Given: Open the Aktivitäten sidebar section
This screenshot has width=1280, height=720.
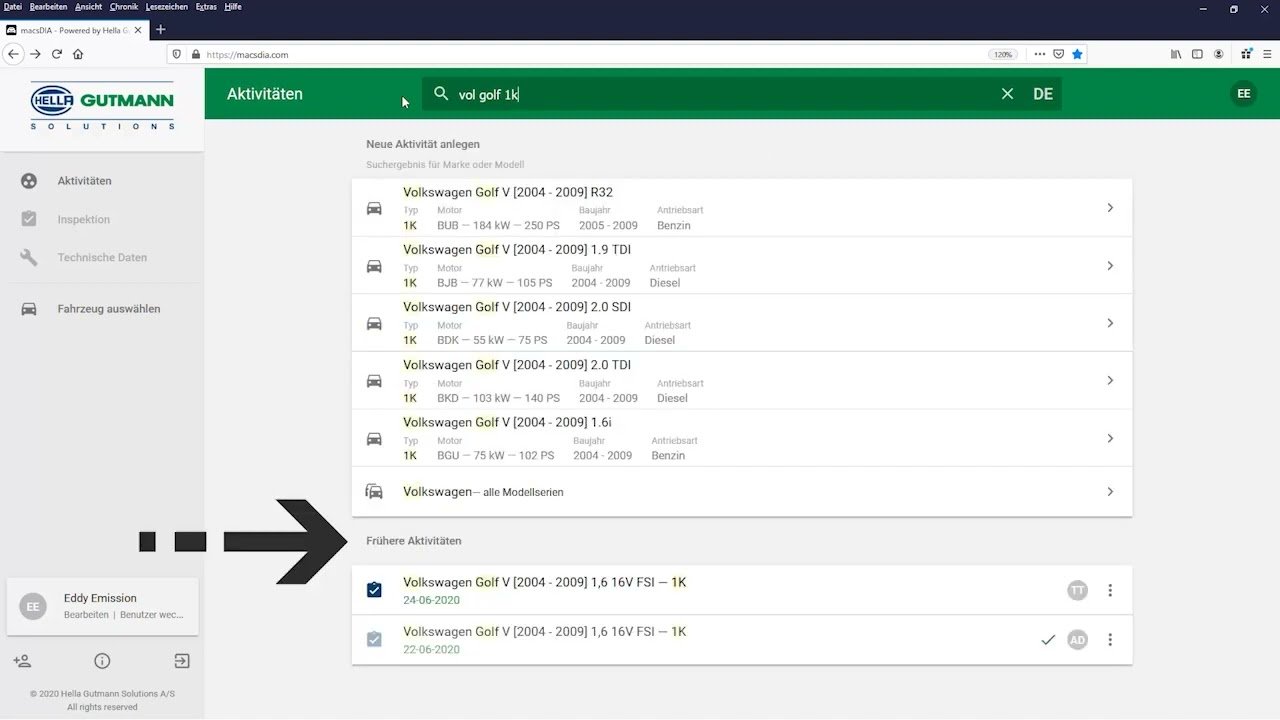Looking at the screenshot, I should (x=85, y=181).
